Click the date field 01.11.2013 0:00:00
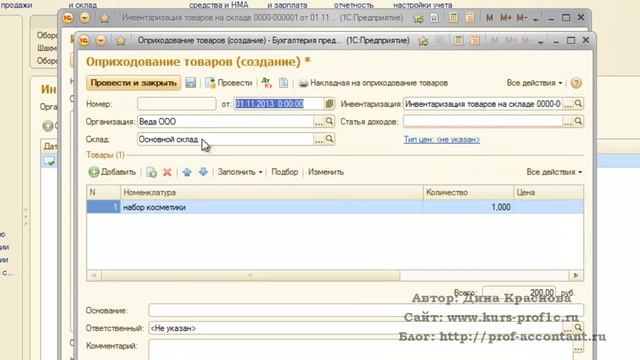The width and height of the screenshot is (640, 360). [x=279, y=104]
